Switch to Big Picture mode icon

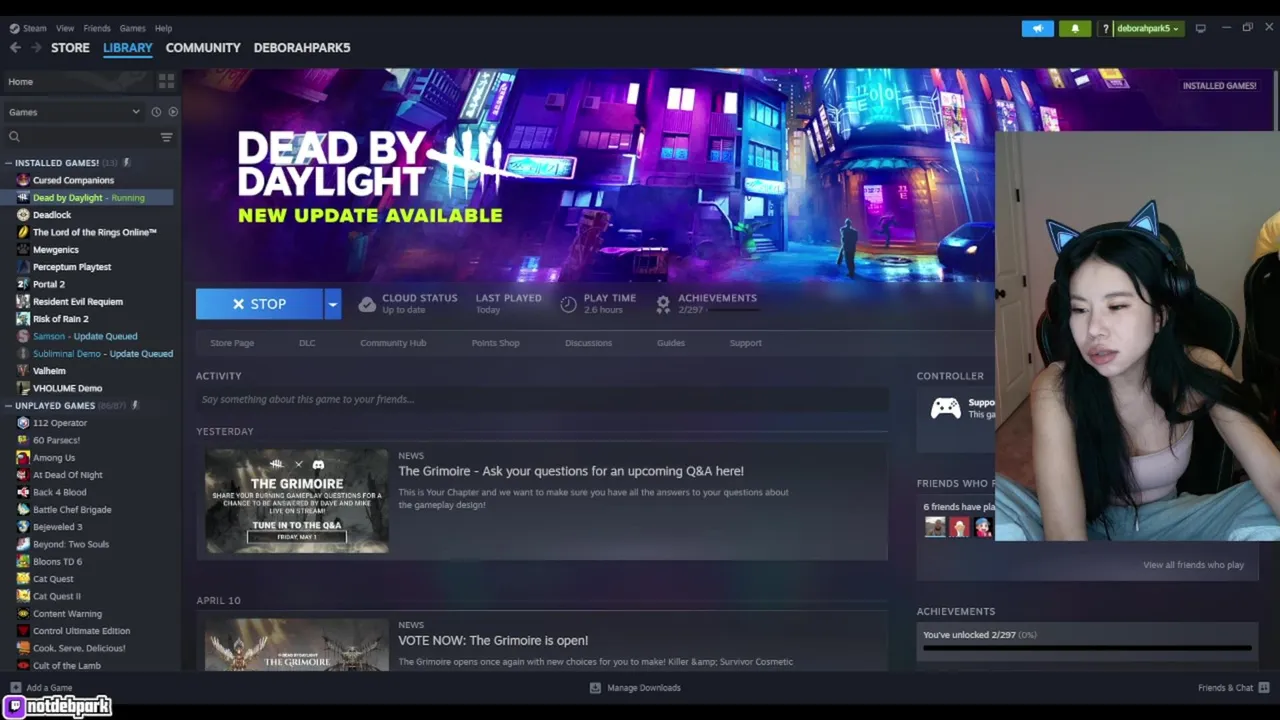click(x=1201, y=28)
